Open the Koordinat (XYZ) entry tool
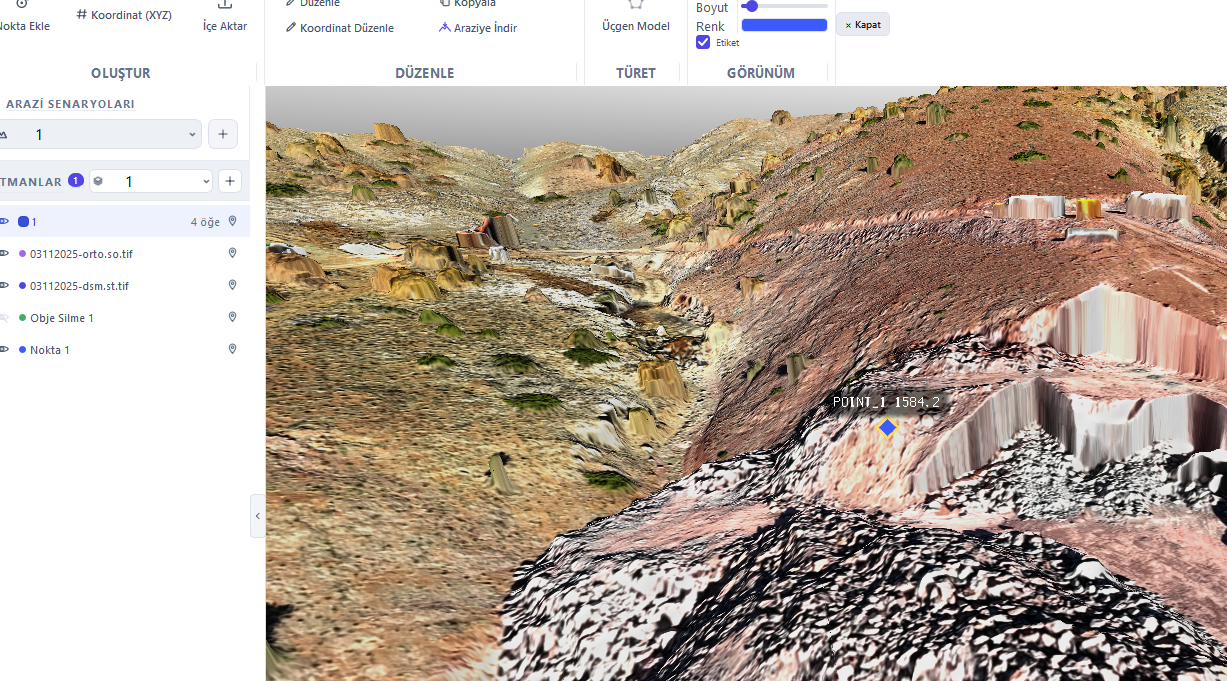The image size is (1227, 681). tap(124, 15)
